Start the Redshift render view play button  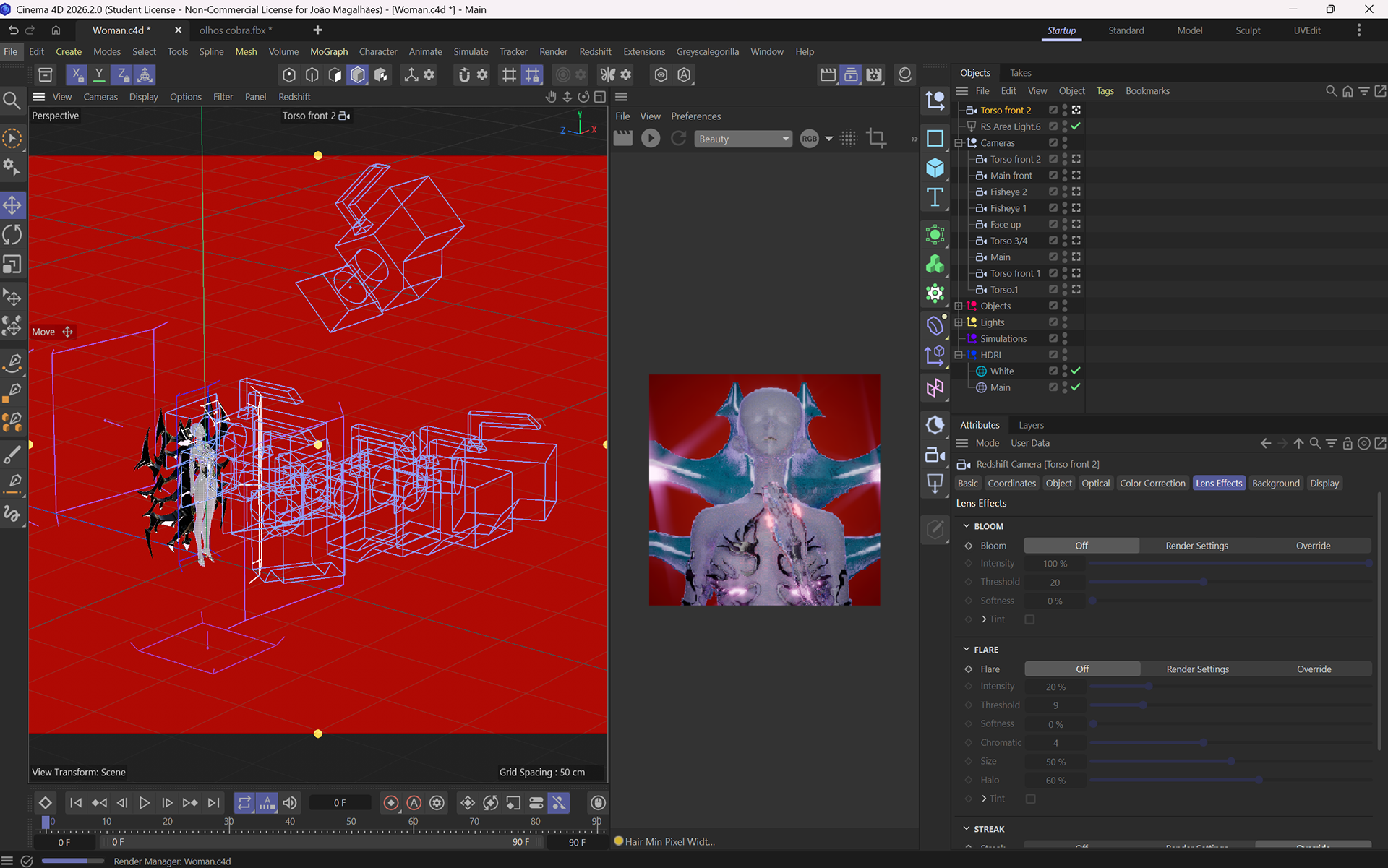click(x=651, y=138)
